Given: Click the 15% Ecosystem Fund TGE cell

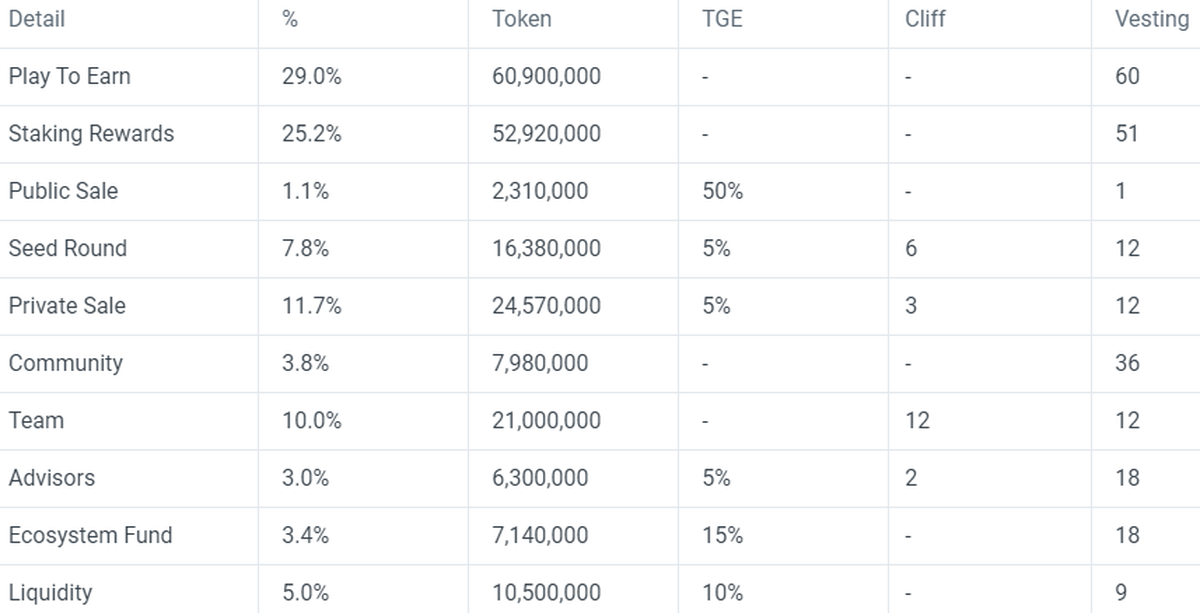Looking at the screenshot, I should [722, 535].
